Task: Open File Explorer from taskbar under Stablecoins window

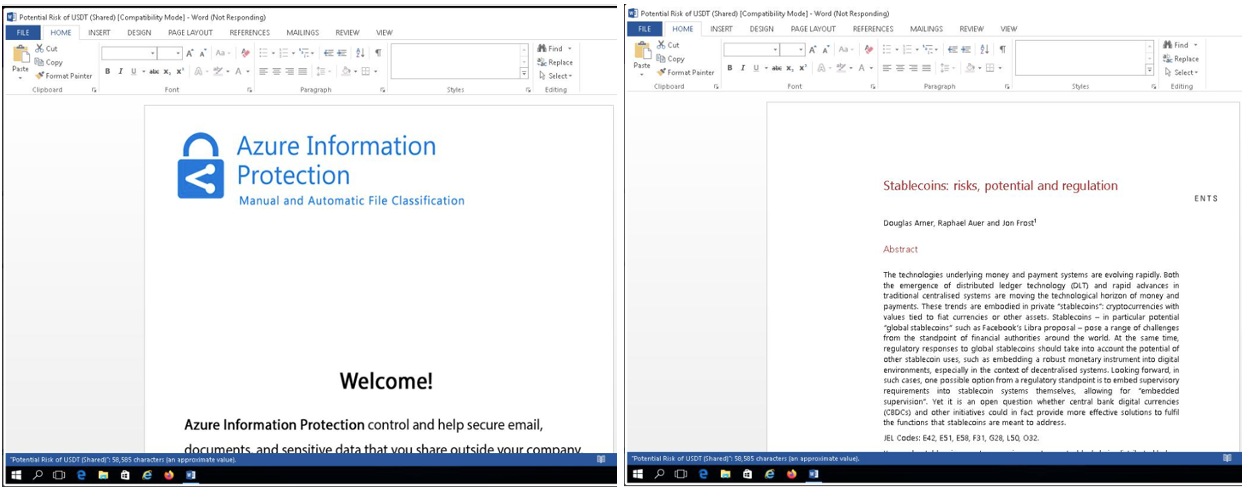Action: pos(725,474)
